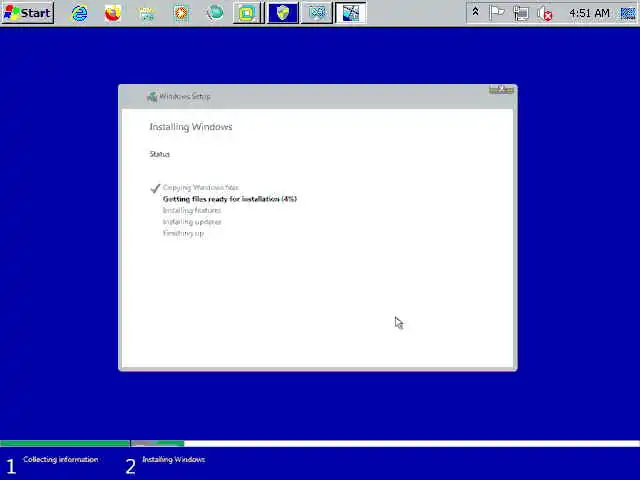Click the setup progress bar at bottom
Screen dimensions: 640x480
[320, 443]
